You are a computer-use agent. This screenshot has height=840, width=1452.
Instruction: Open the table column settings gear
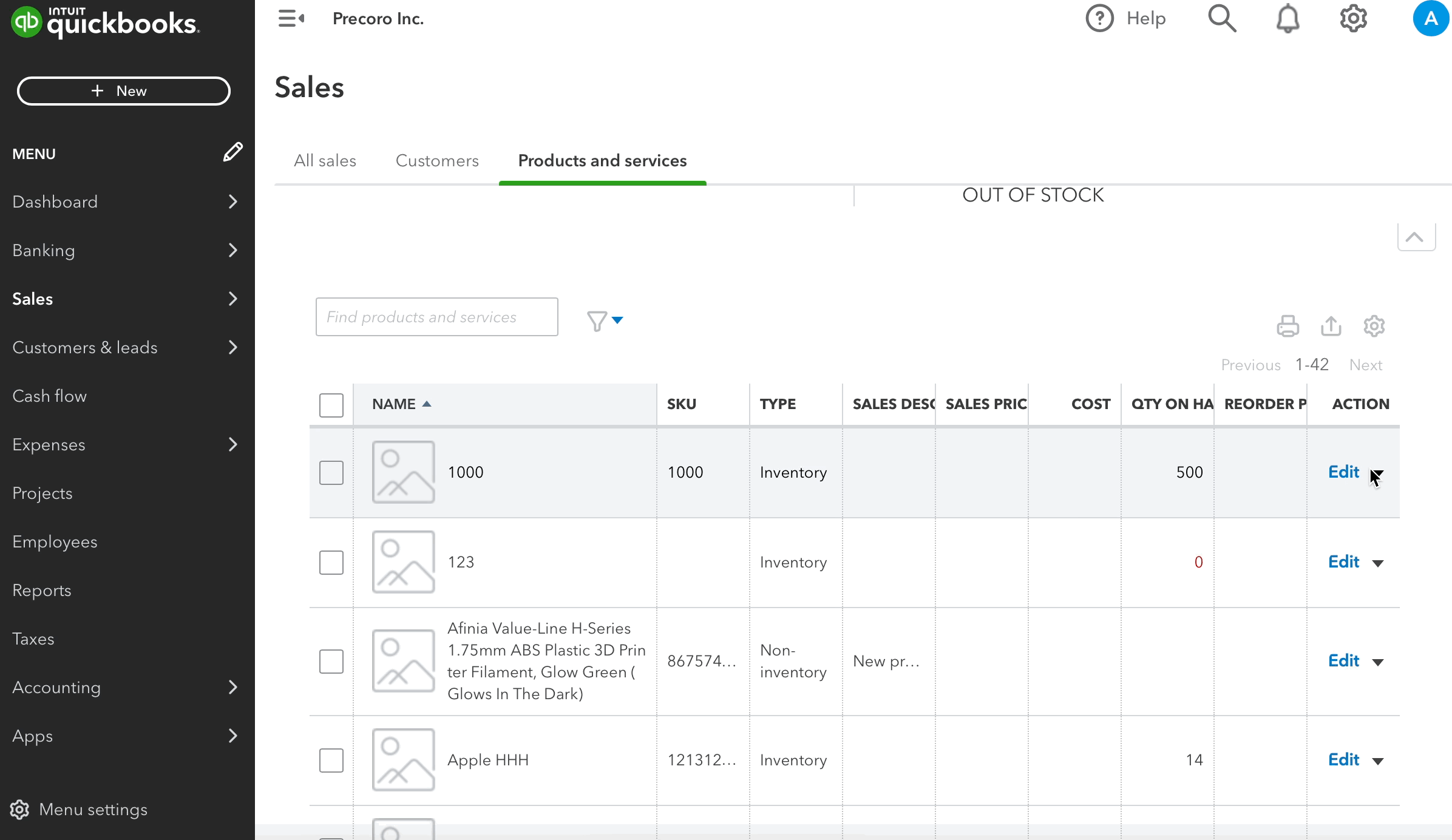(1374, 326)
